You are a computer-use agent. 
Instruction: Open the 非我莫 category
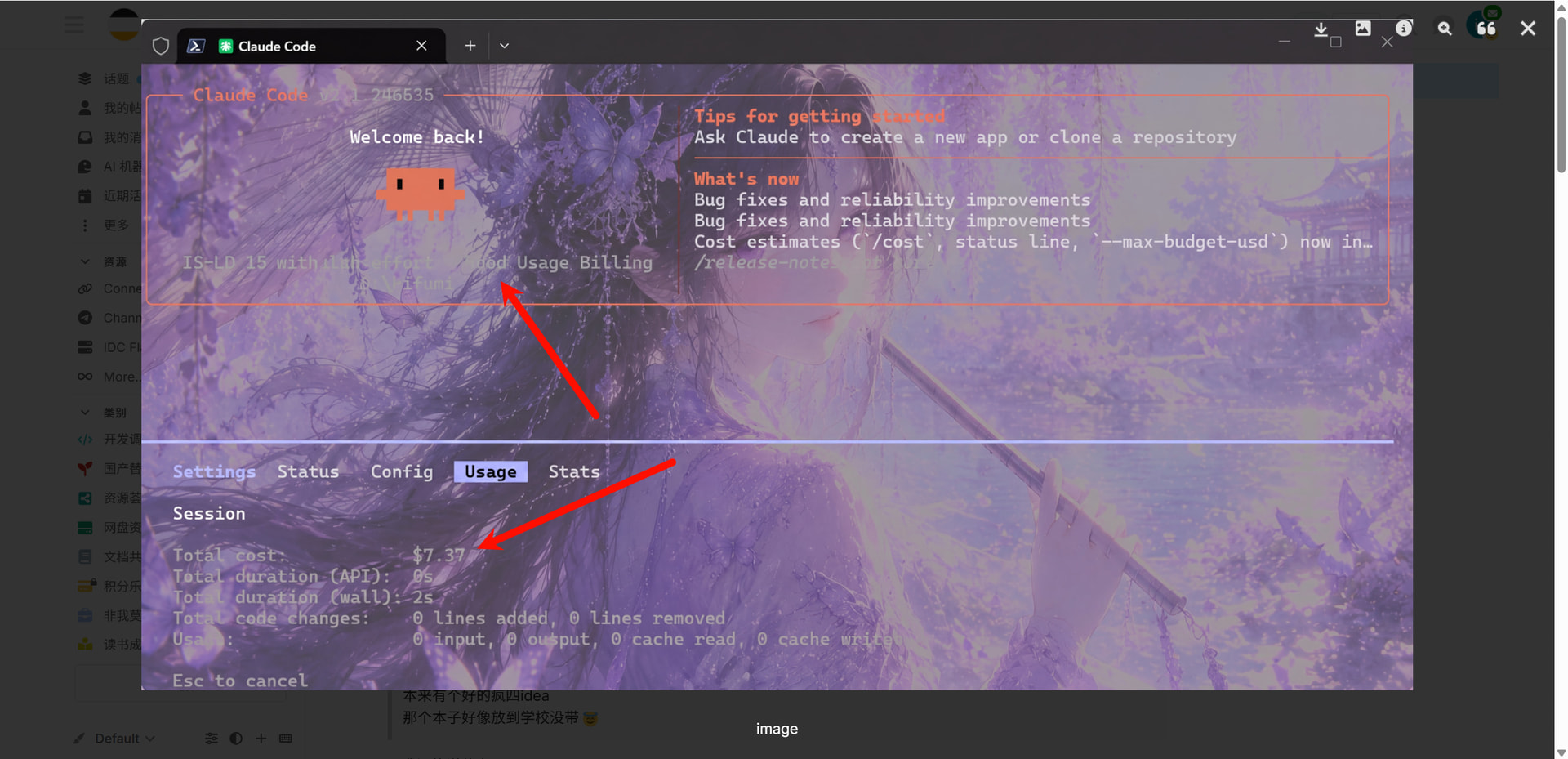tap(108, 615)
